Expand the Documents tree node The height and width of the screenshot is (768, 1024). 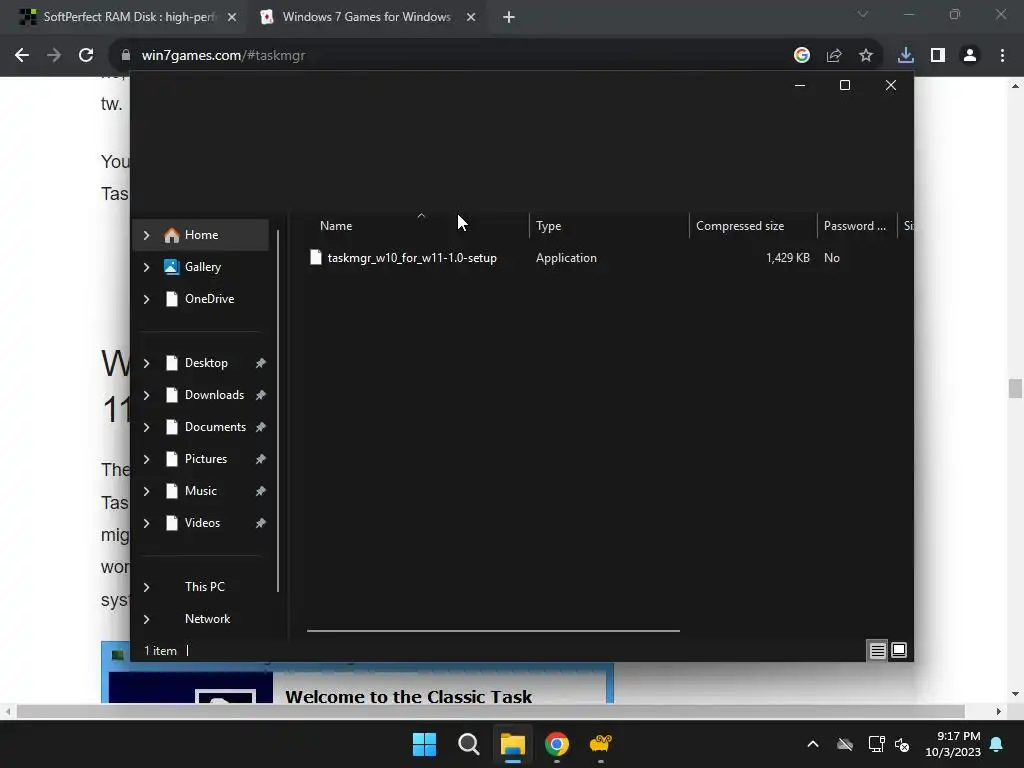tap(146, 427)
